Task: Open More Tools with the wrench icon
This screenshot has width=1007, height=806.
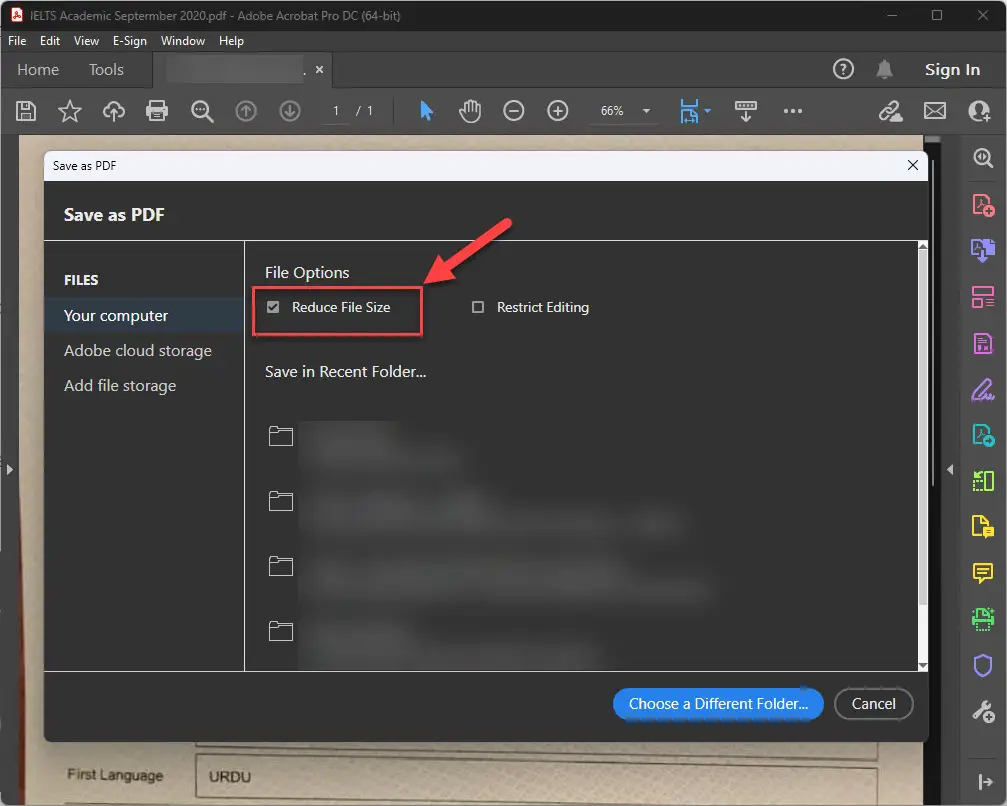Action: coord(982,711)
